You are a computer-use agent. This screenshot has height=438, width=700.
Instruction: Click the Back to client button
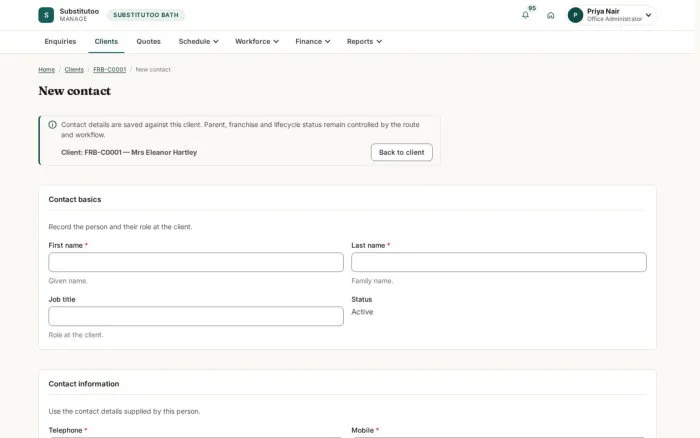(401, 152)
